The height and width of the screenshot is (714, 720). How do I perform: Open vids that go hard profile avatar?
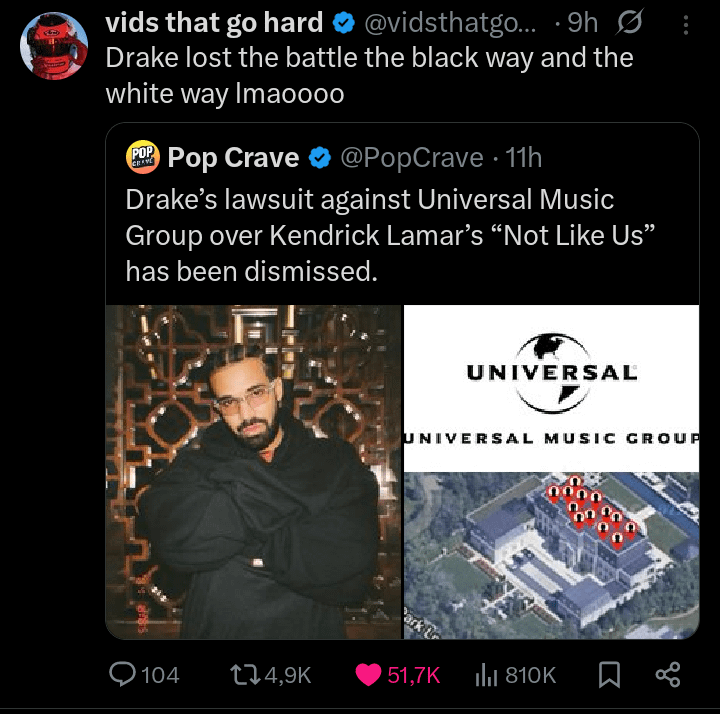[54, 46]
